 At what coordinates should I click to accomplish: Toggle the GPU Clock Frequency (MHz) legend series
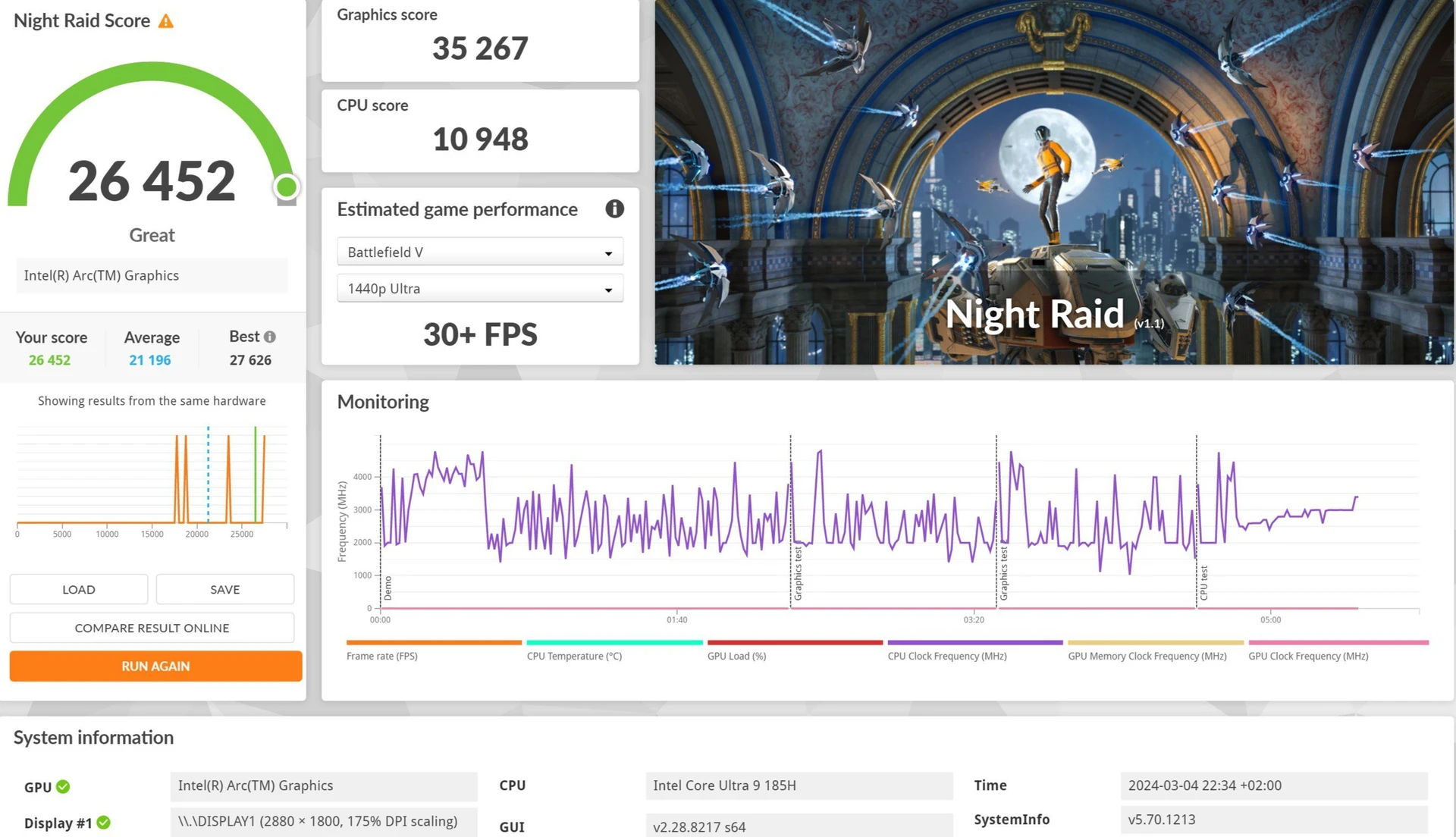(x=1308, y=656)
